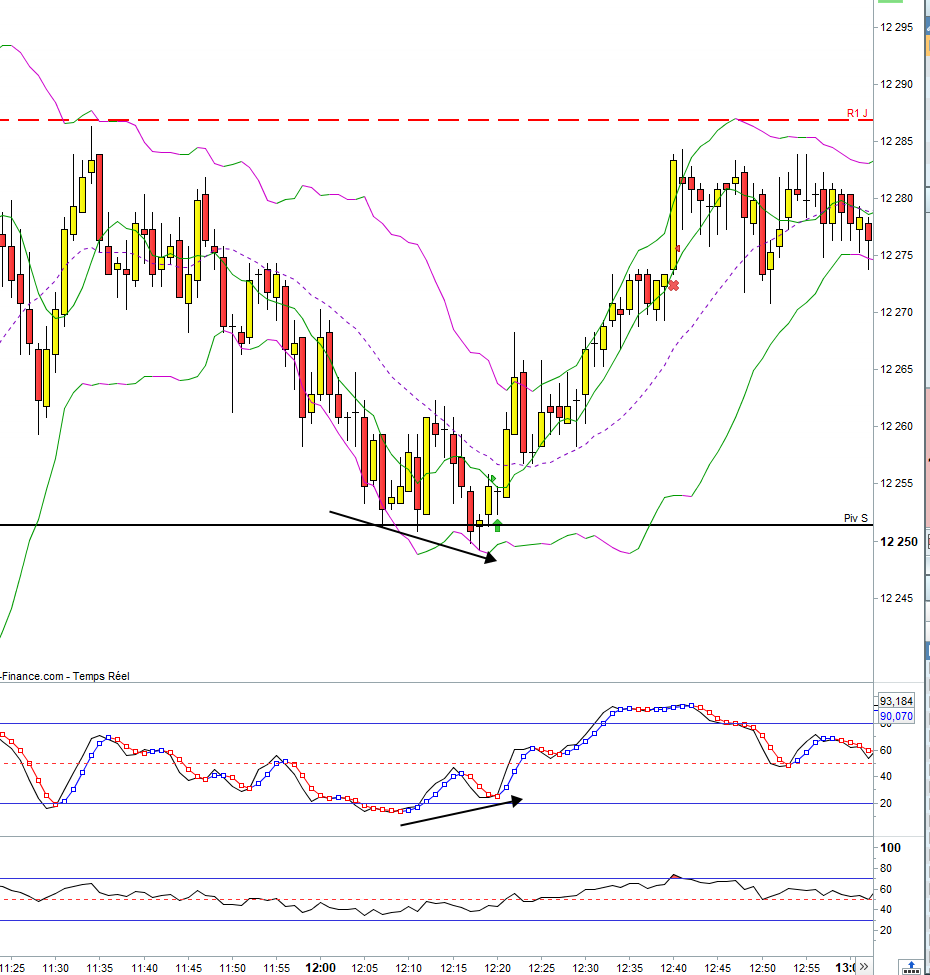Click the 12:40 time axis label
930x975 pixels.
tap(673, 968)
